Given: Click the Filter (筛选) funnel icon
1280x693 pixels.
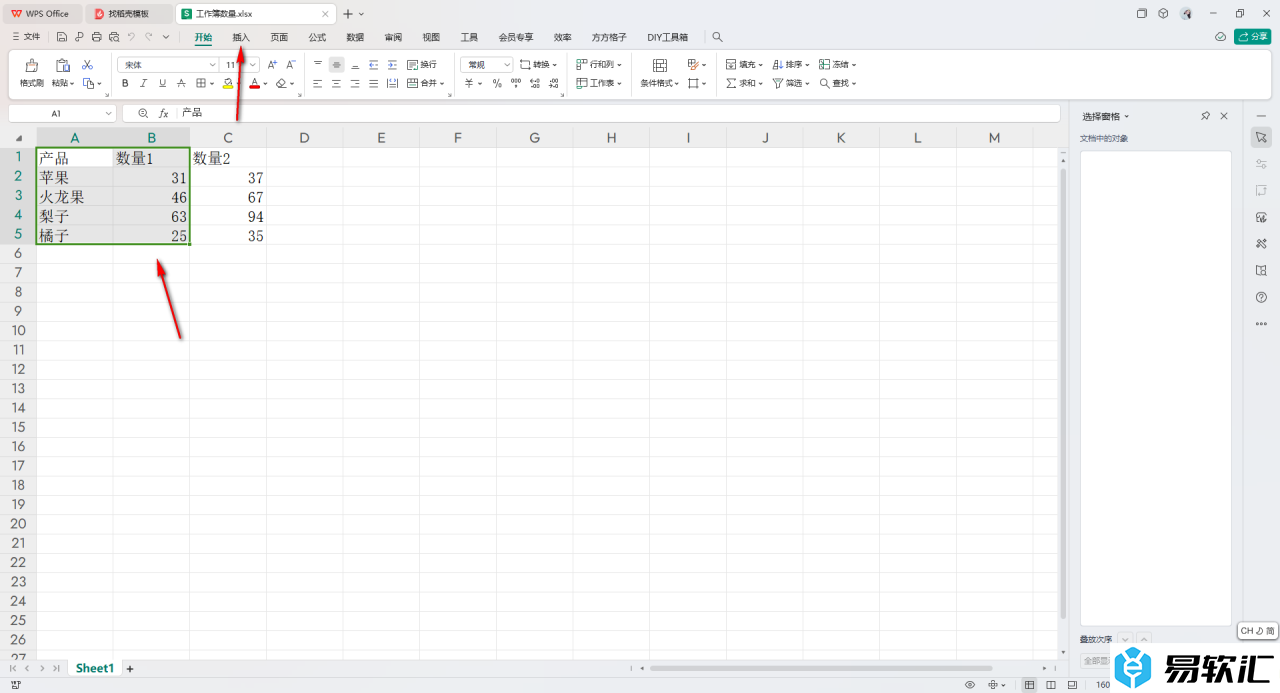Looking at the screenshot, I should tap(777, 84).
